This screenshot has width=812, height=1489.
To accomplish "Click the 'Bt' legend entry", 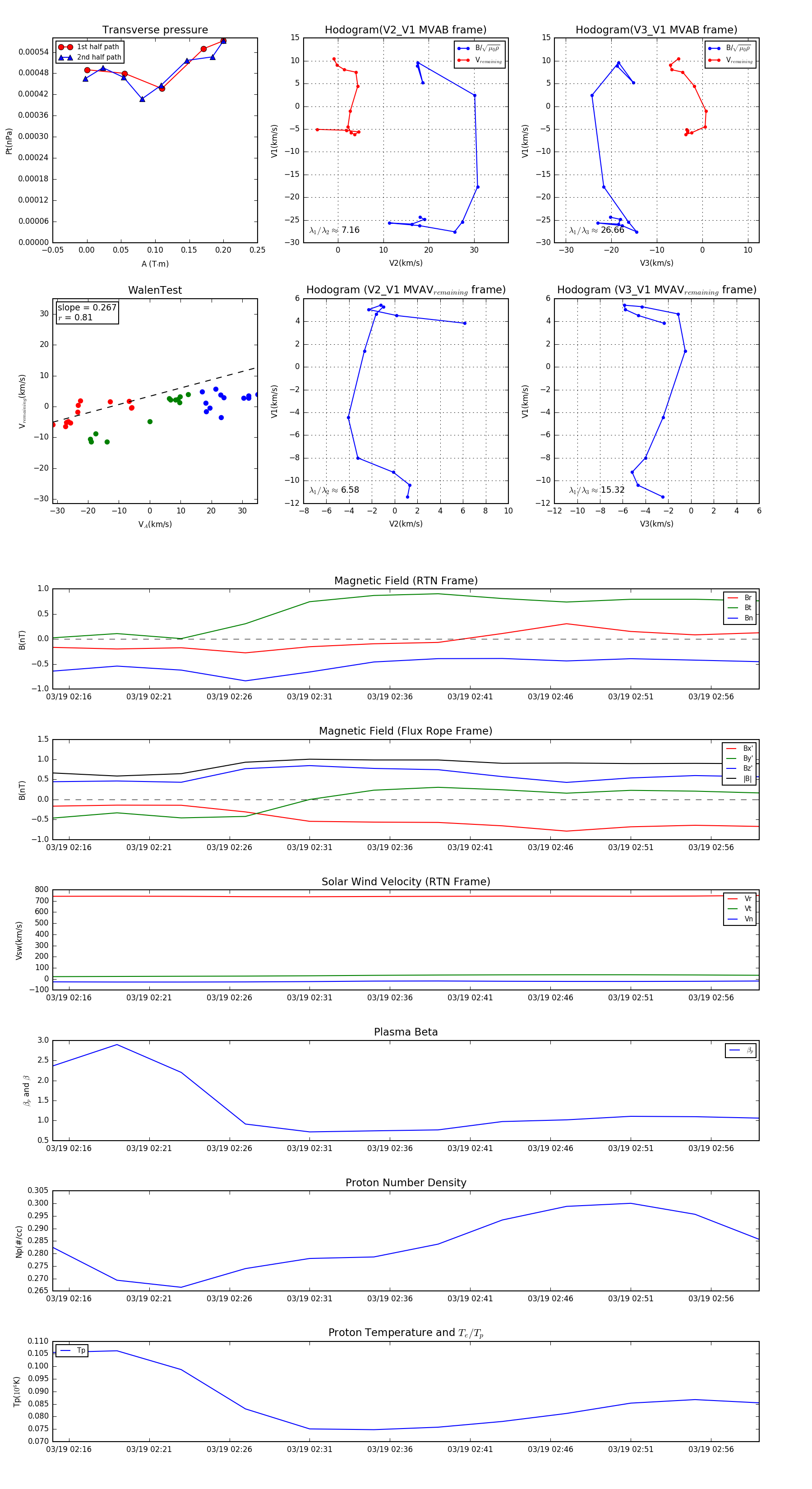I will pos(740,608).
